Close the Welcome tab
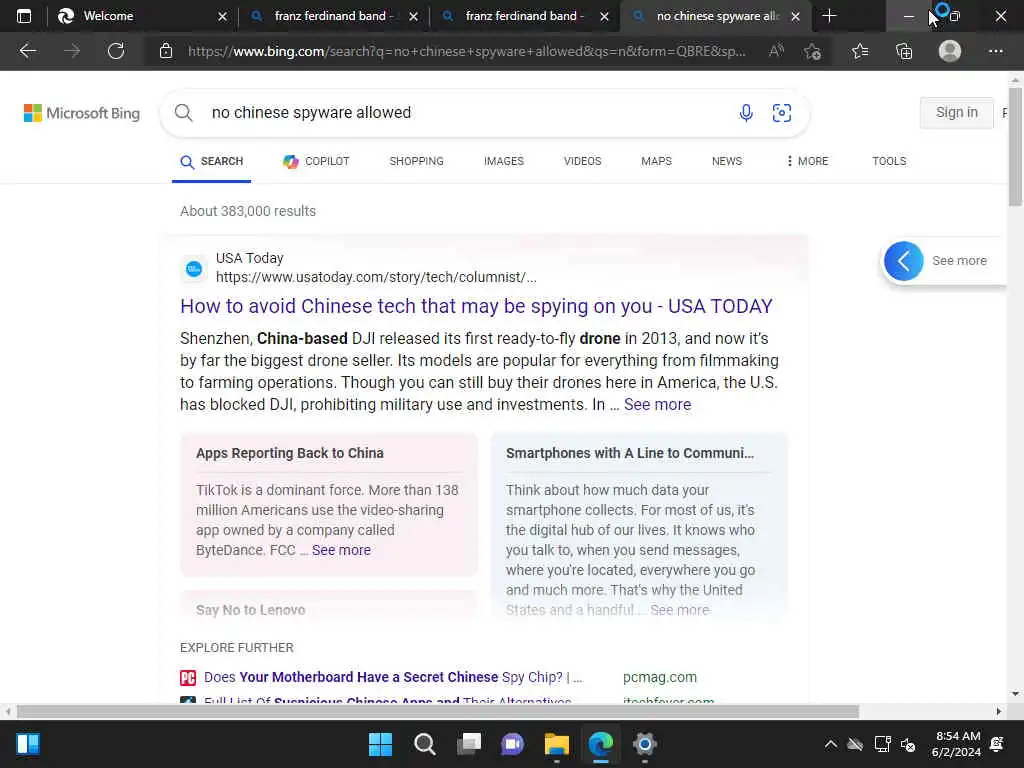The width and height of the screenshot is (1024, 768). tap(222, 16)
